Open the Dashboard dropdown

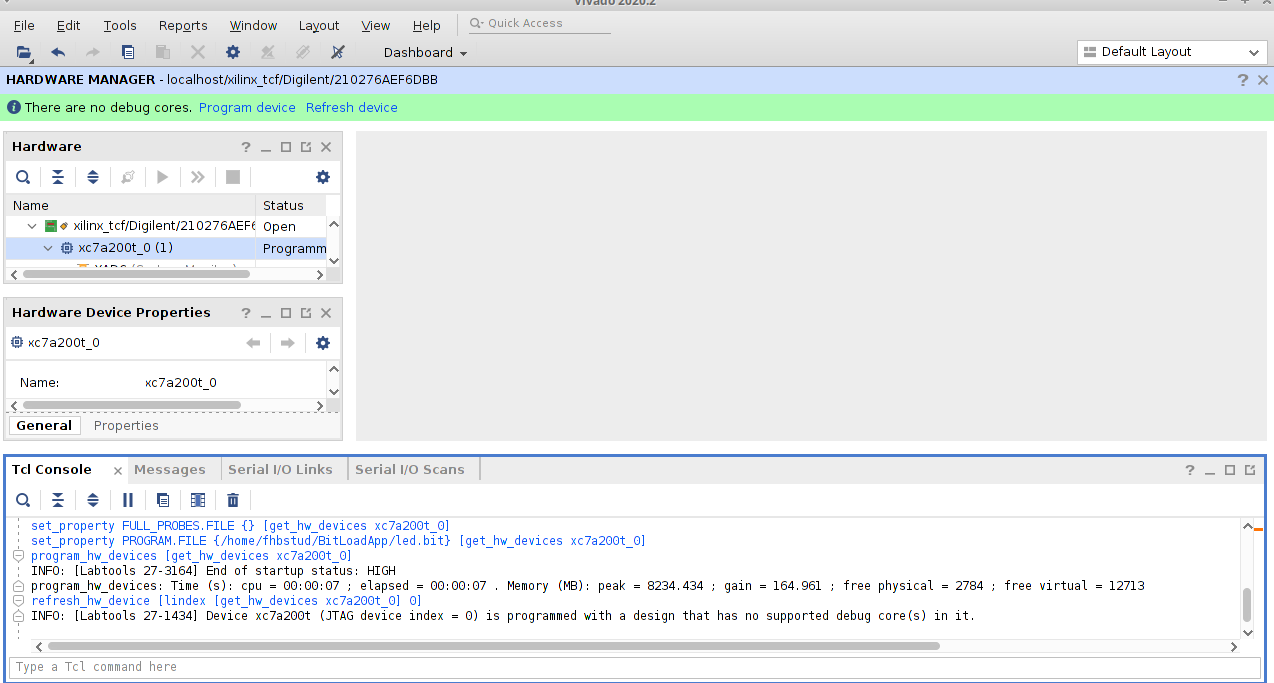coord(425,53)
